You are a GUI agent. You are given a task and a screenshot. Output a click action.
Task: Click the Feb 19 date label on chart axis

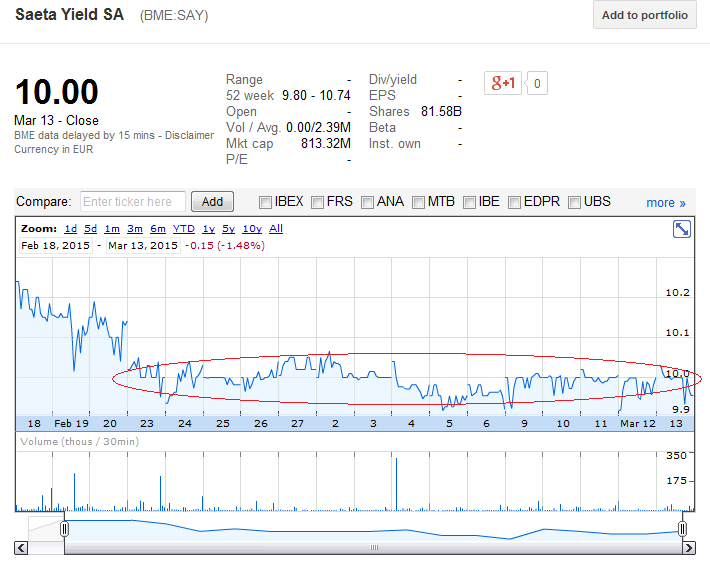click(x=71, y=424)
